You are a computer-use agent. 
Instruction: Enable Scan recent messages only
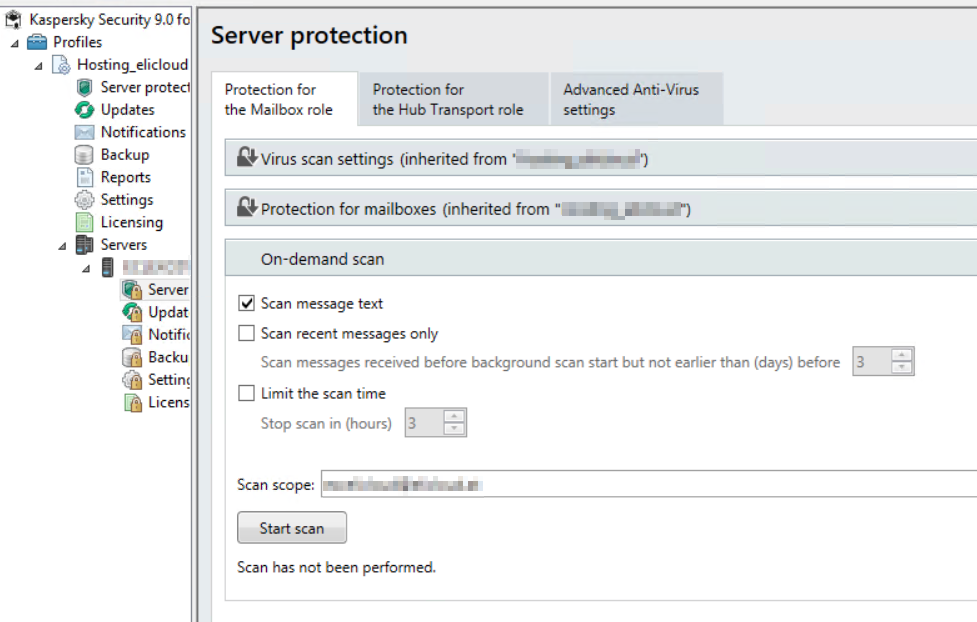[246, 333]
